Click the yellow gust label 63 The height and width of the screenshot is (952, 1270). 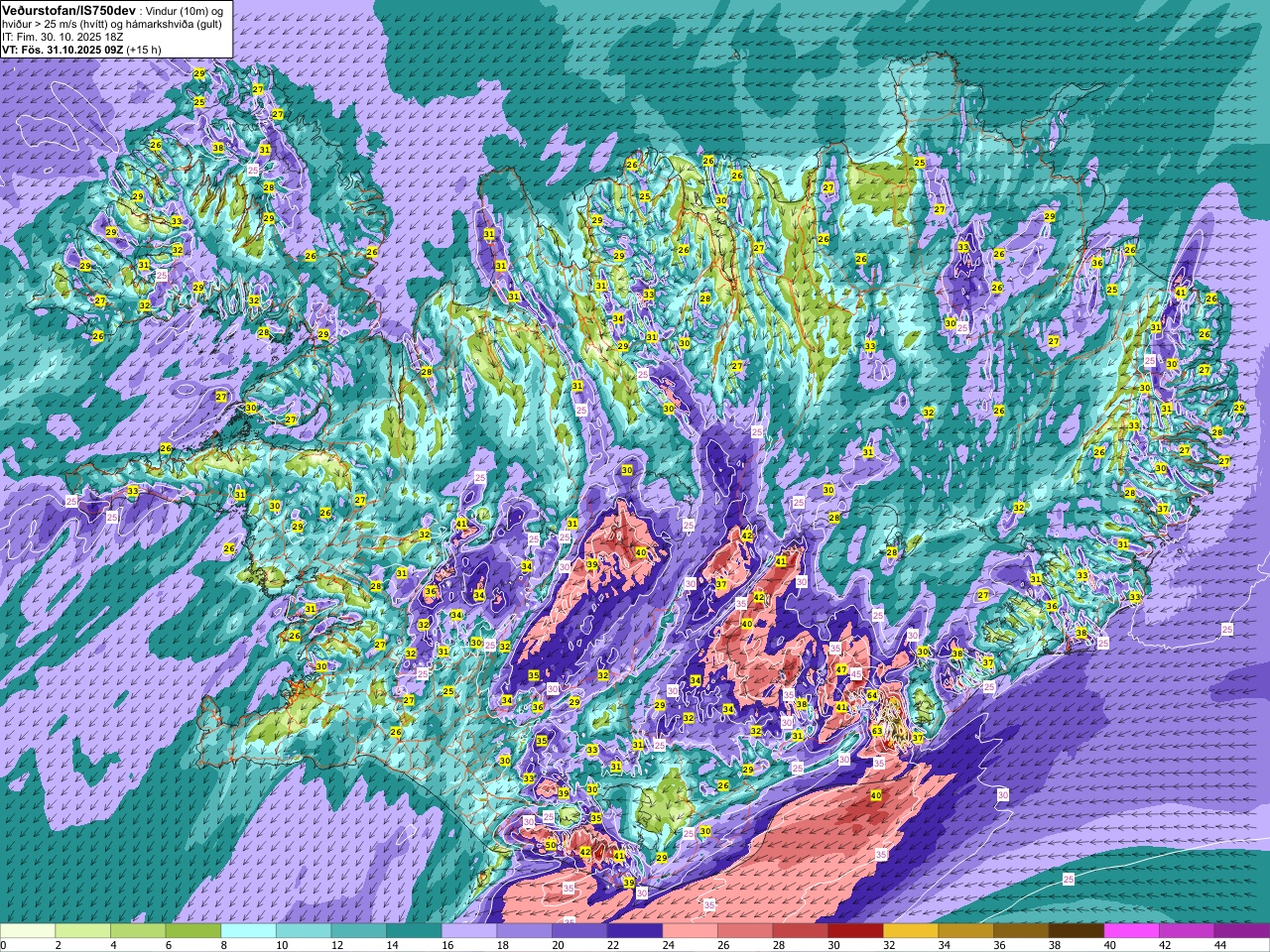877,731
